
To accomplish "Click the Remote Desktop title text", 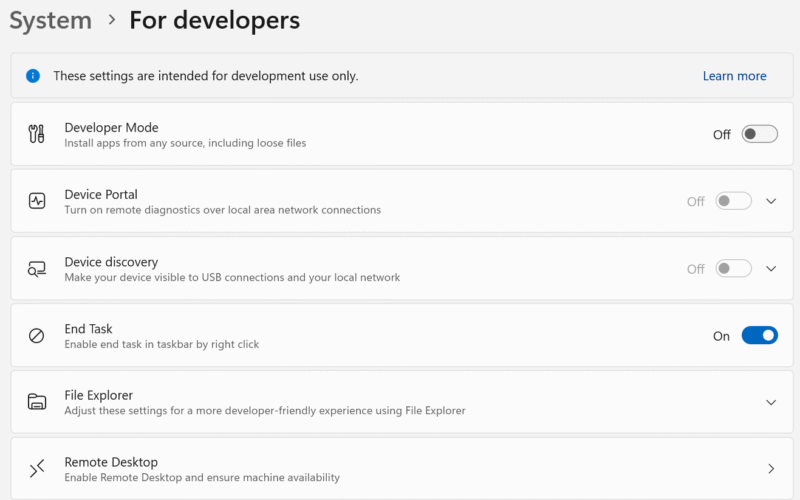I will click(x=111, y=462).
